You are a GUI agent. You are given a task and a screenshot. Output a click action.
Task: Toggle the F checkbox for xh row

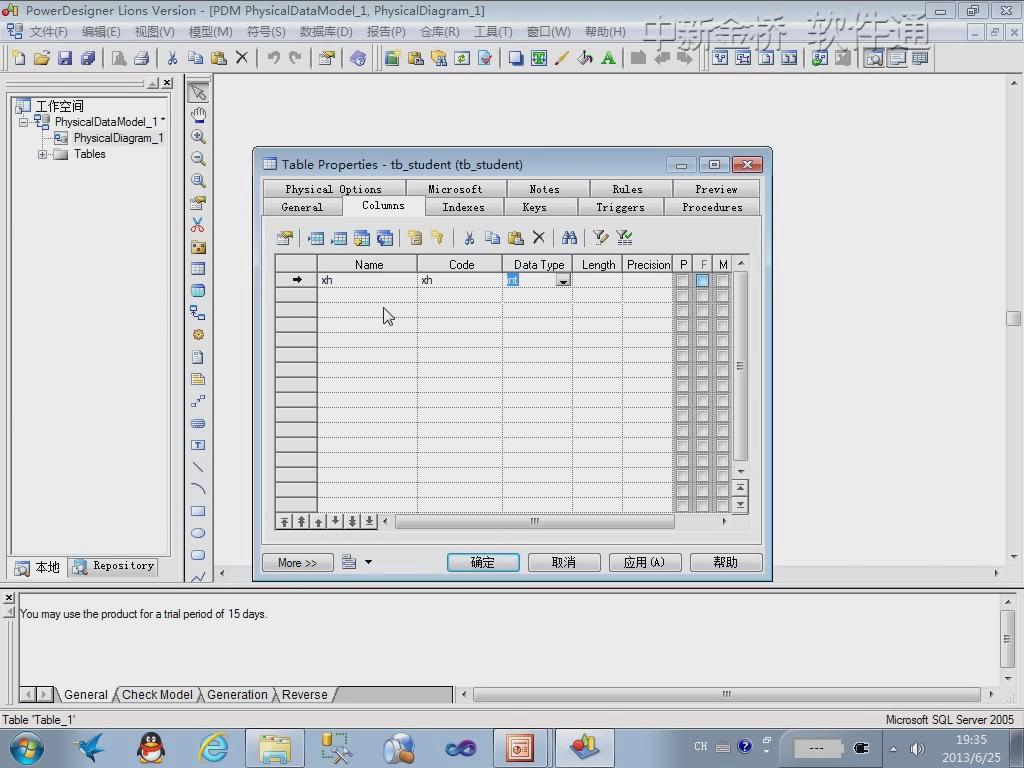click(703, 280)
